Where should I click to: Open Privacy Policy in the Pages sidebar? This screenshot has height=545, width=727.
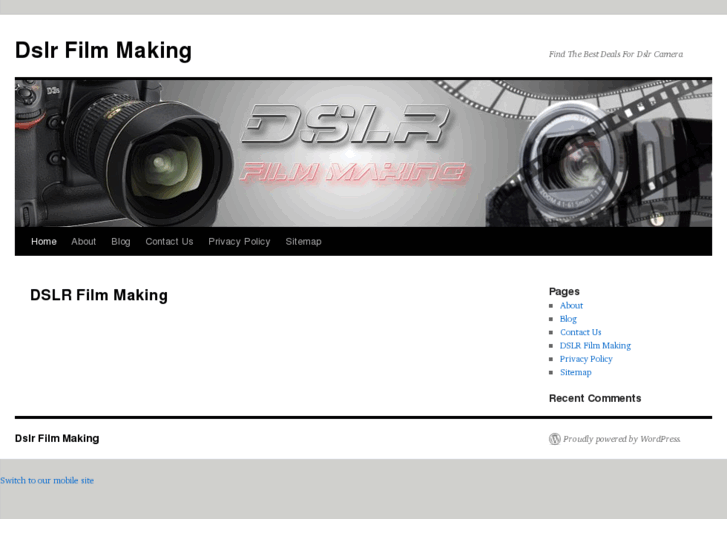pyautogui.click(x=586, y=359)
